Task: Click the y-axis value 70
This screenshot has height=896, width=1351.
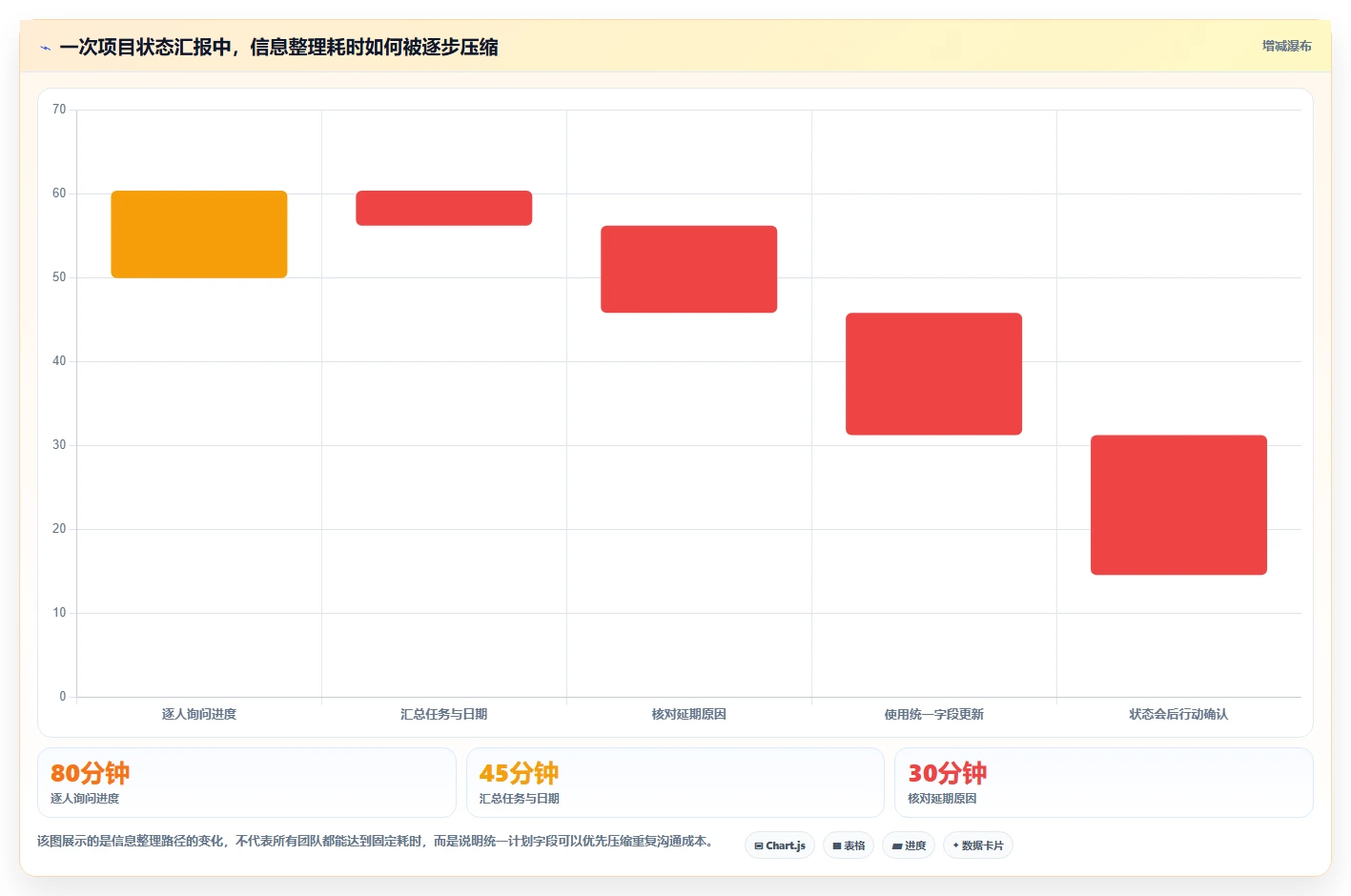Action: click(x=59, y=110)
